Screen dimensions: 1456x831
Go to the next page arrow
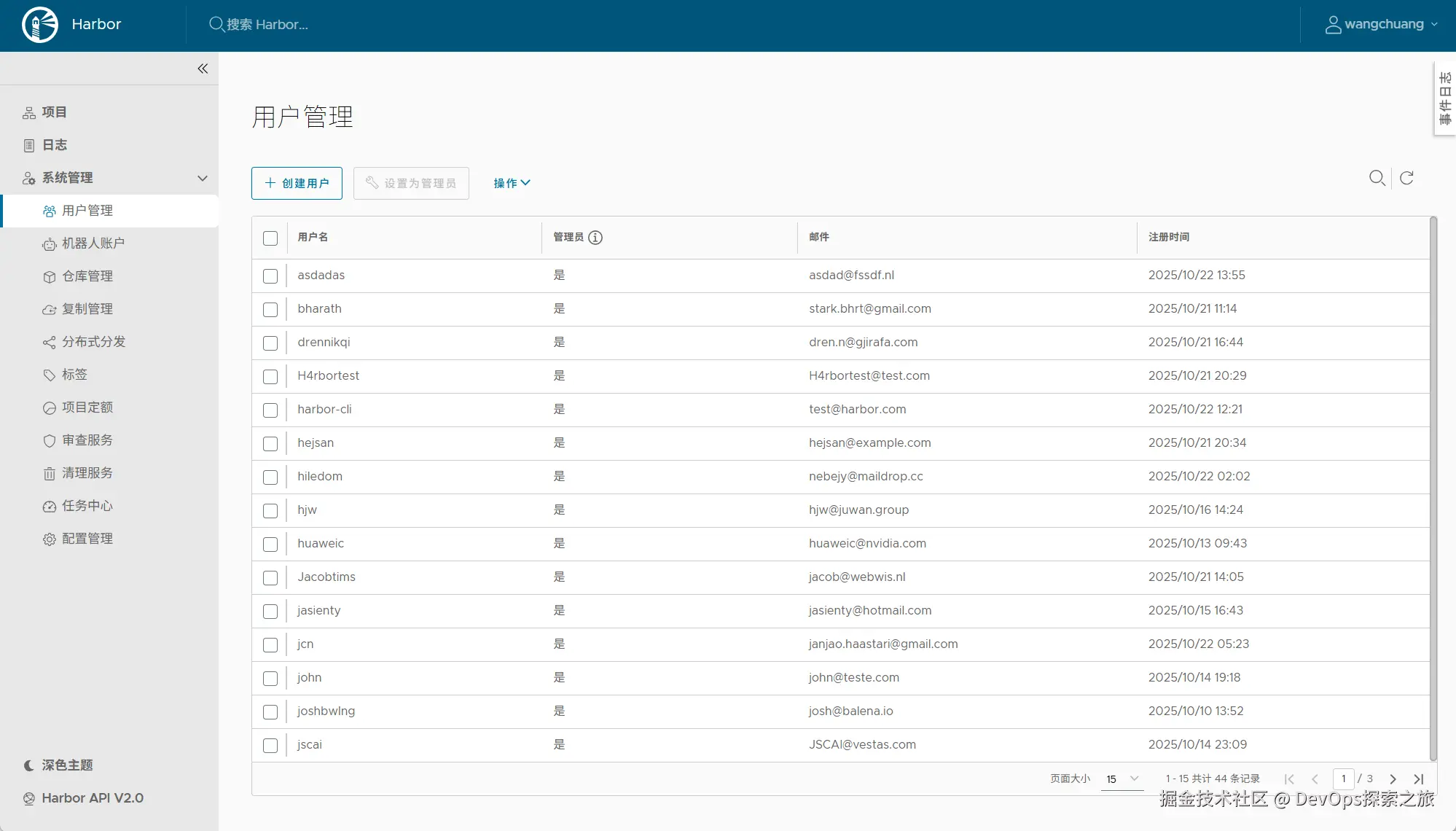(1393, 779)
